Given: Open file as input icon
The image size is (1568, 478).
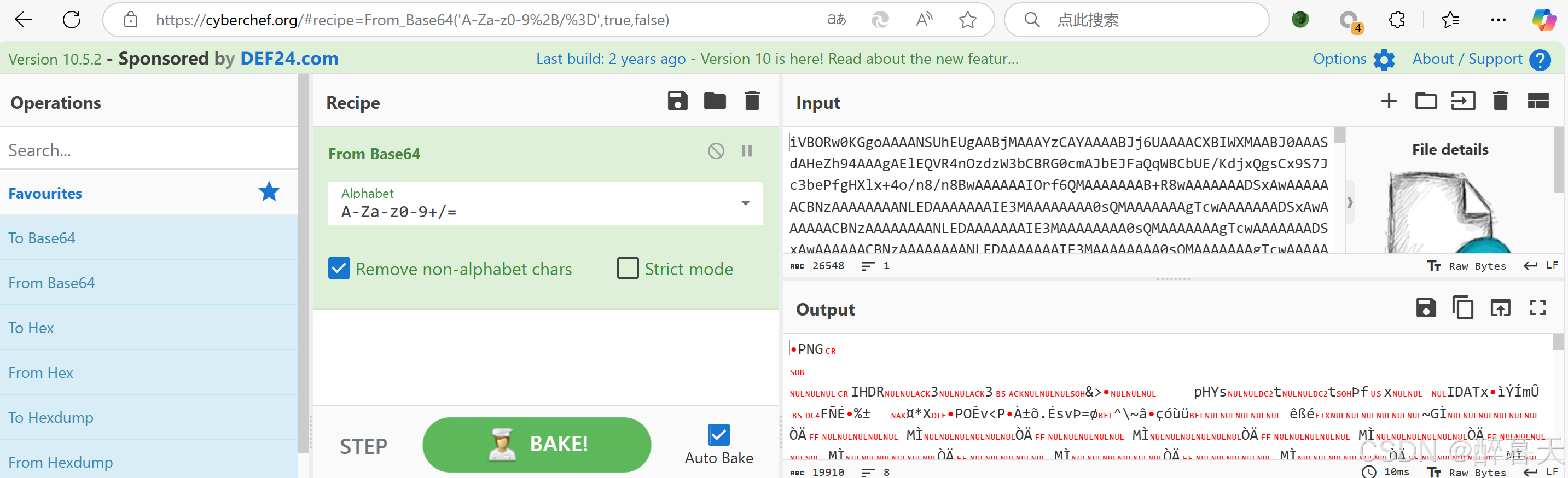Looking at the screenshot, I should [1463, 101].
